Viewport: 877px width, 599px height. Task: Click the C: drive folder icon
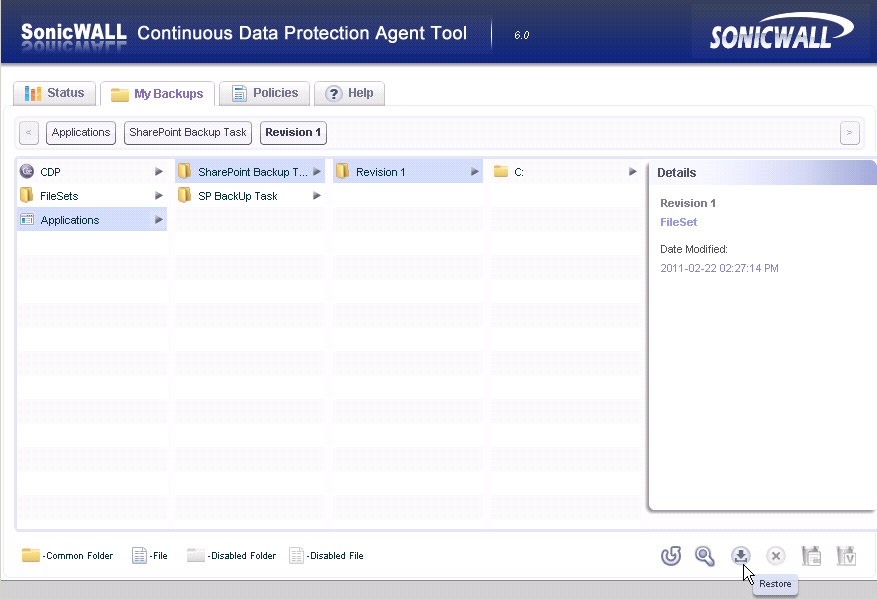coord(501,171)
